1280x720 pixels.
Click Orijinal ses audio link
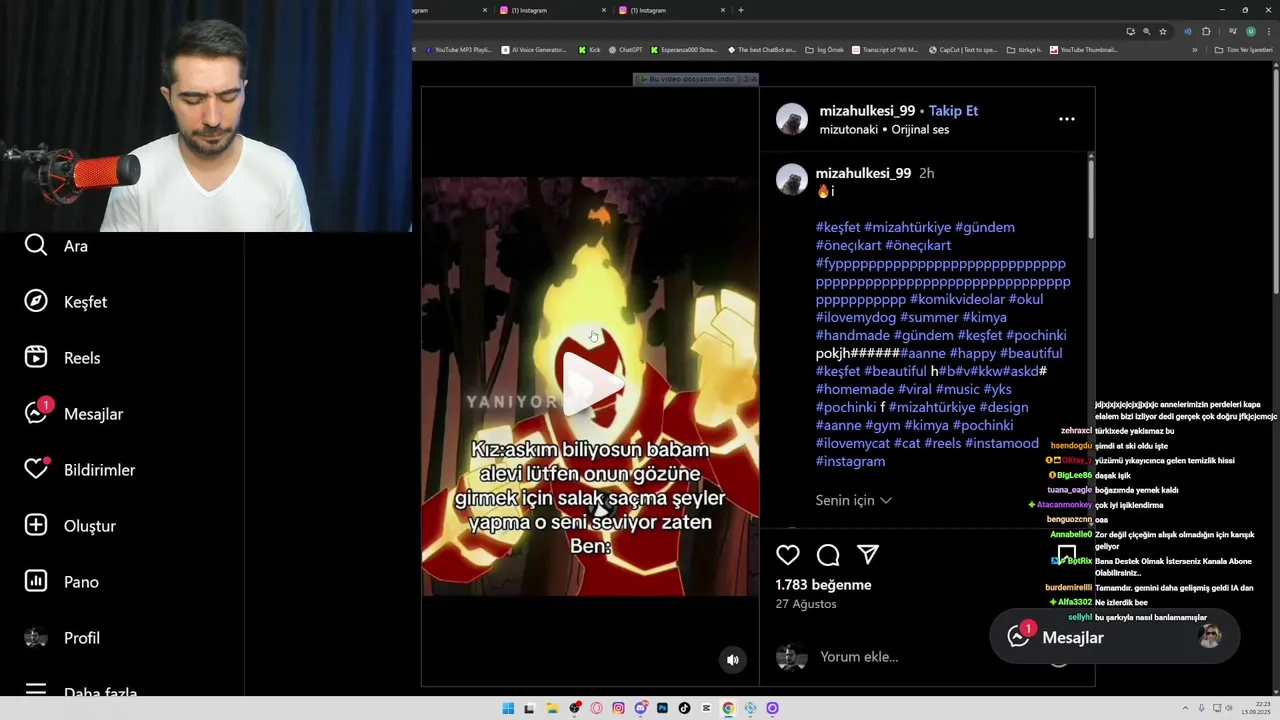pos(920,129)
